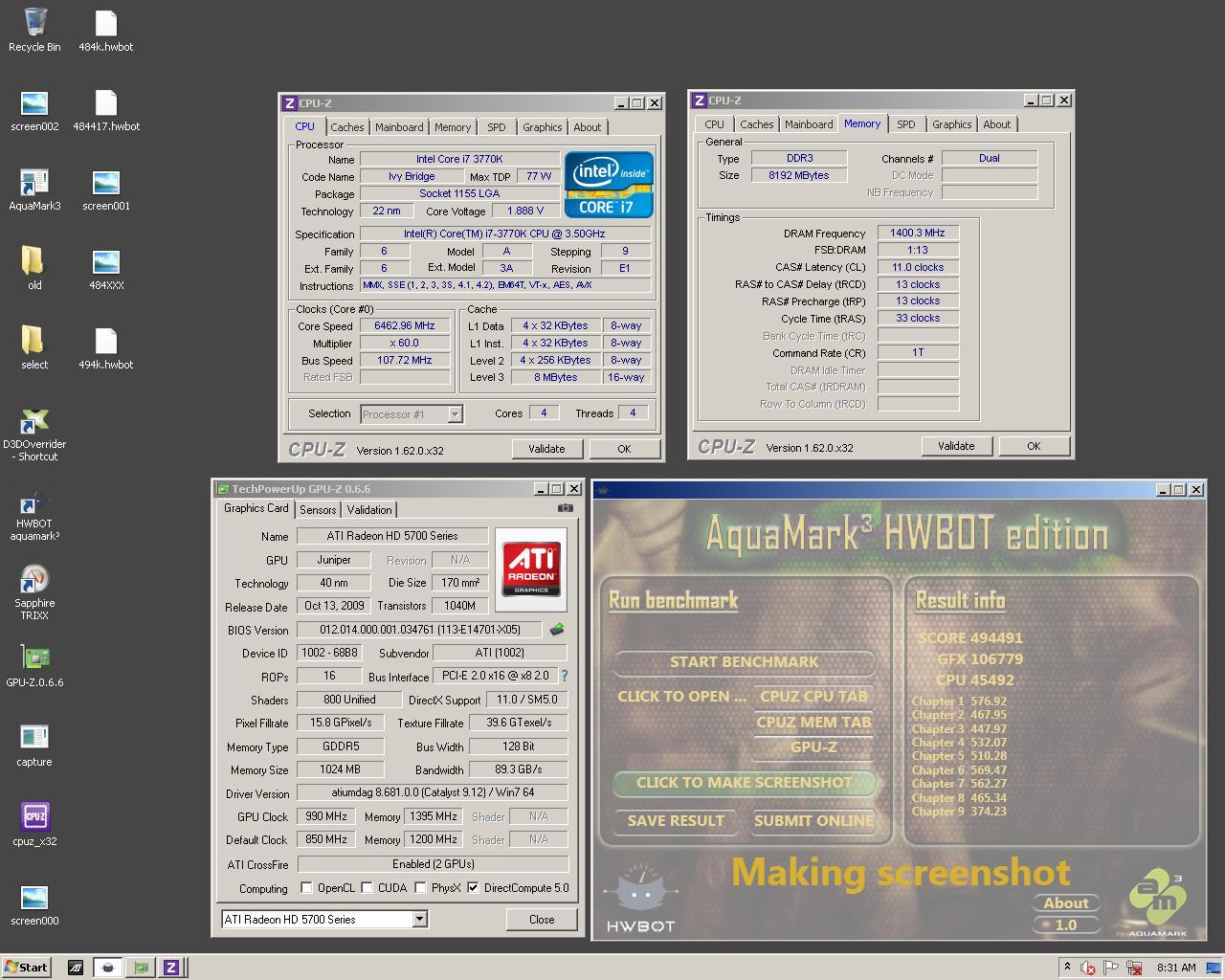Open GPU-Z.0.6.6 desktop icon

tap(34, 666)
